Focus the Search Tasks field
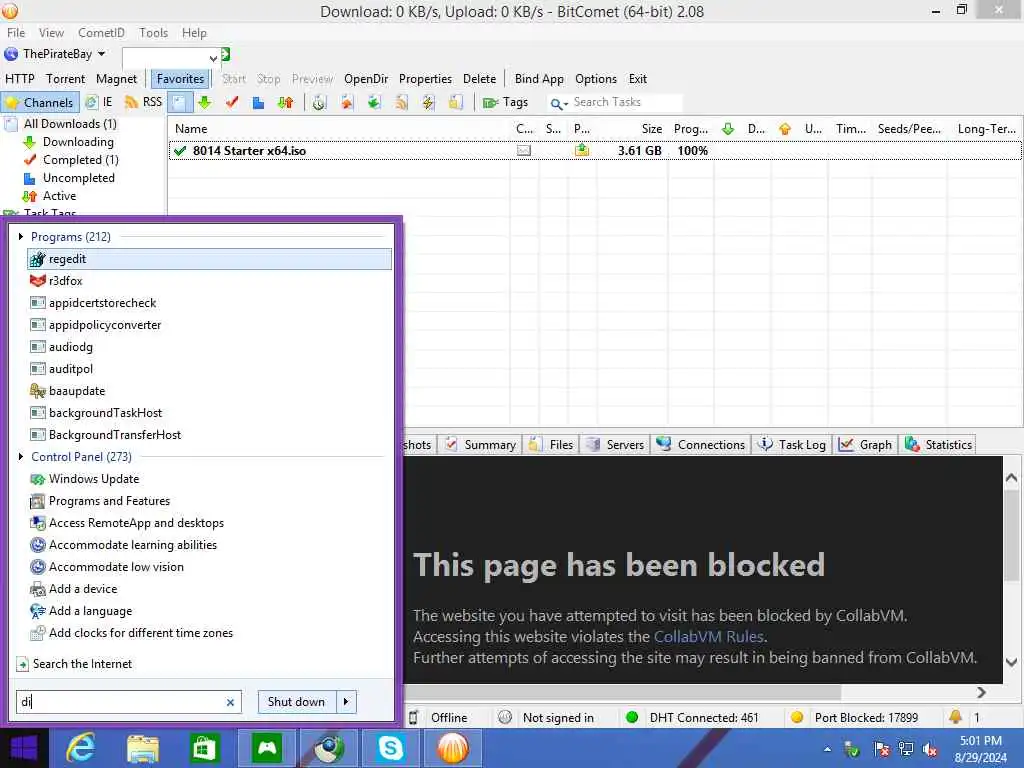 point(626,103)
